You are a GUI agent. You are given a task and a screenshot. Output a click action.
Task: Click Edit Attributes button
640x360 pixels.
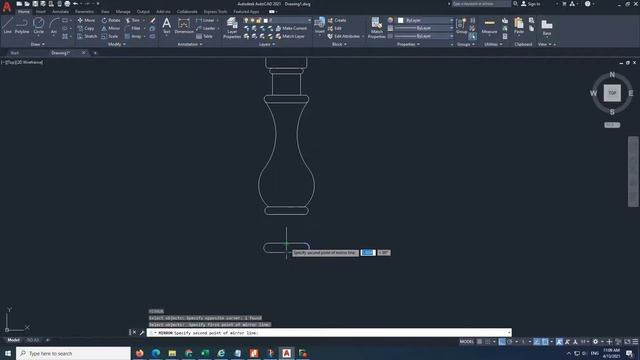point(344,36)
